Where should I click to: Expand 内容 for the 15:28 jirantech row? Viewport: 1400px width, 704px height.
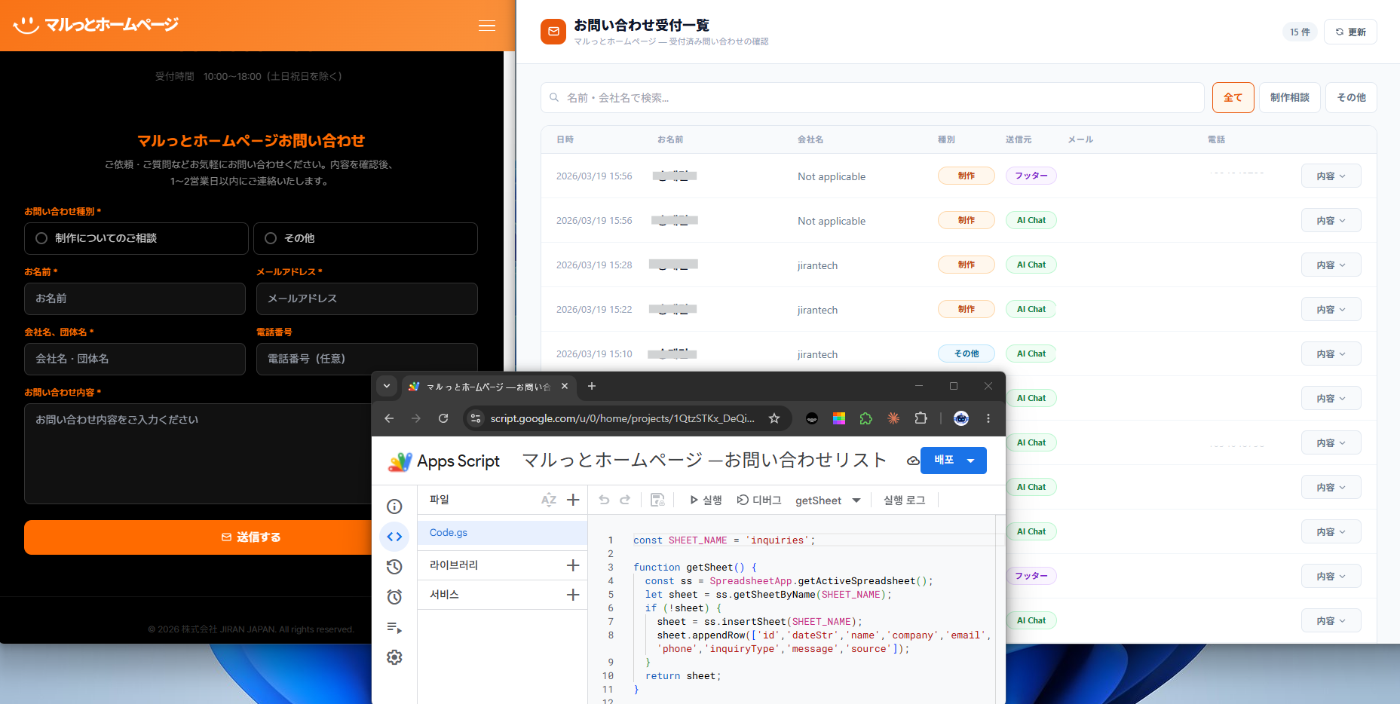pos(1331,265)
